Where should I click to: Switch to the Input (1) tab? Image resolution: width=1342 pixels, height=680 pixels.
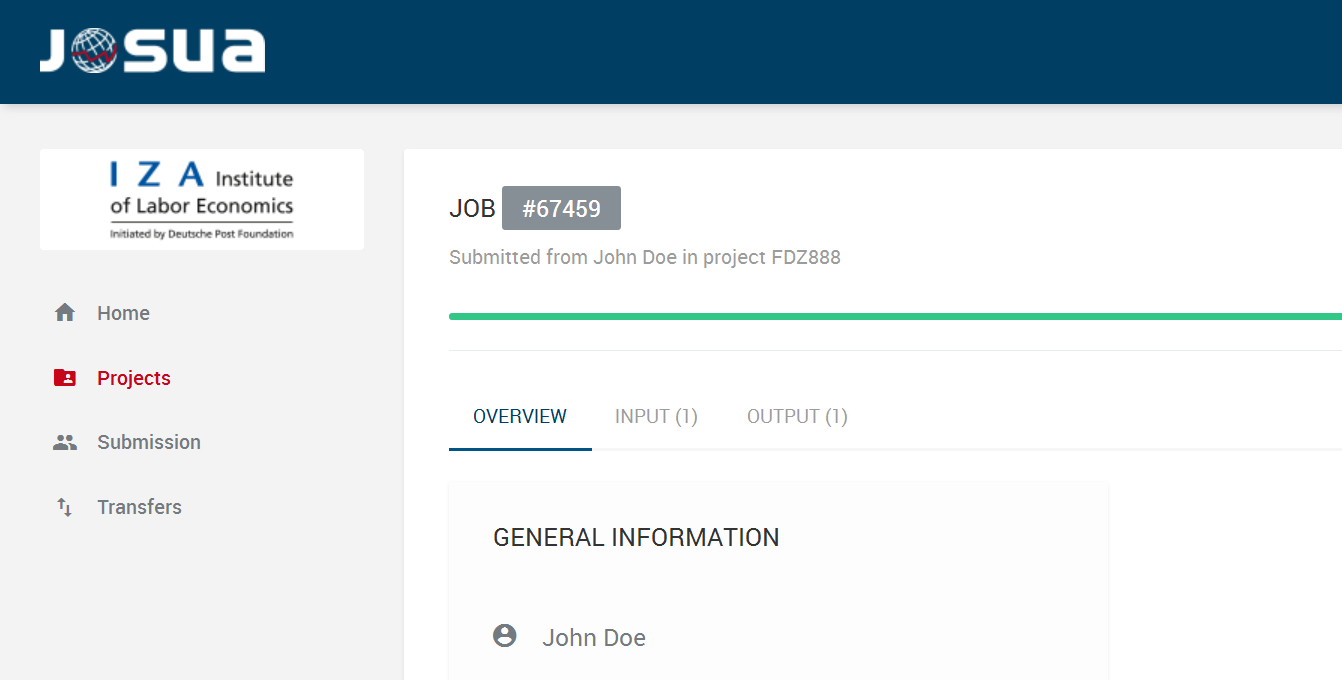click(x=656, y=417)
